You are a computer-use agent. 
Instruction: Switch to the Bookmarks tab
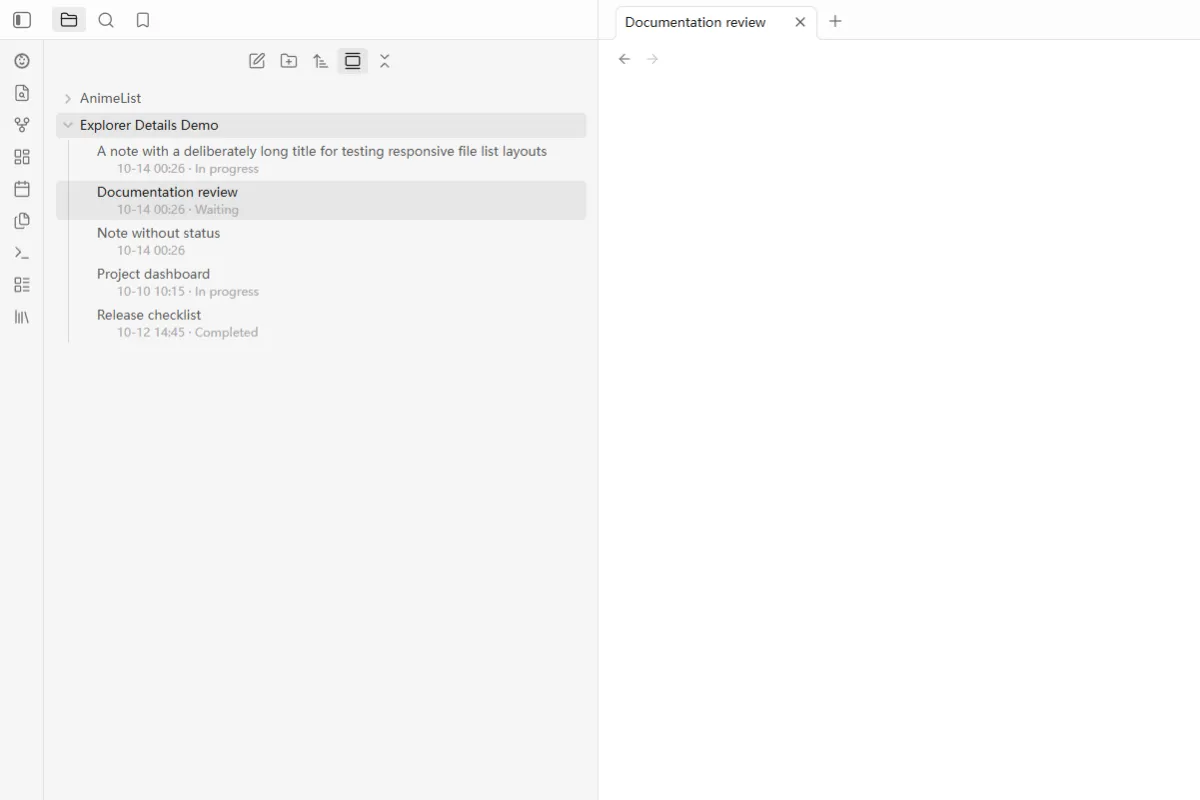[143, 20]
